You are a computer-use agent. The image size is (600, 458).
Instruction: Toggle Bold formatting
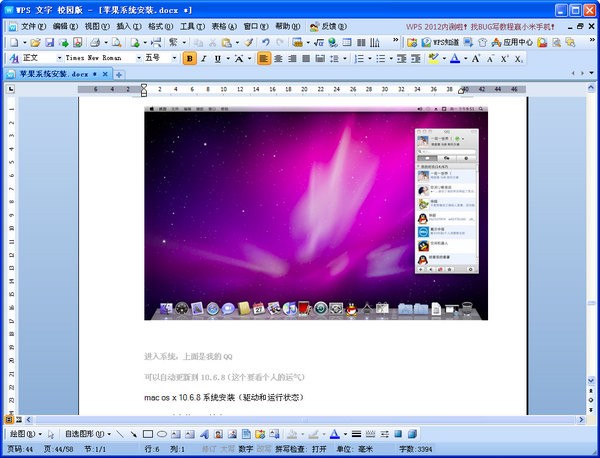[x=189, y=59]
